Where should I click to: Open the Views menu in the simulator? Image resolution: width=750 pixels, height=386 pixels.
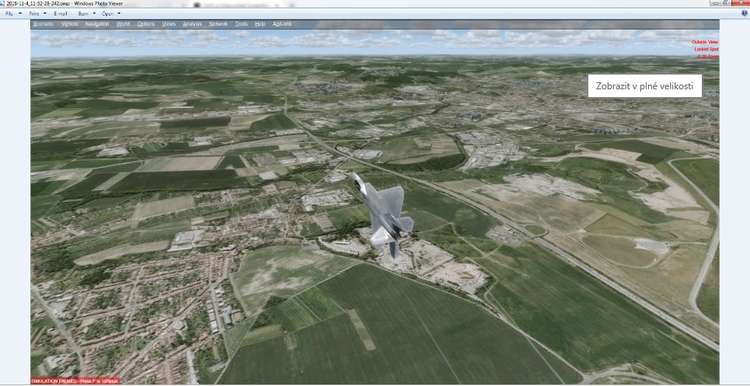click(x=169, y=24)
